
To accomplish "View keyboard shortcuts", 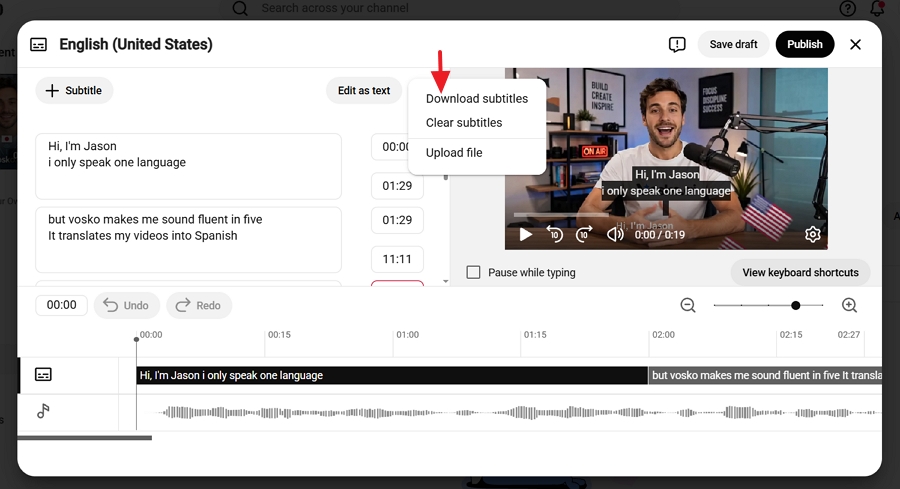I will click(x=800, y=273).
